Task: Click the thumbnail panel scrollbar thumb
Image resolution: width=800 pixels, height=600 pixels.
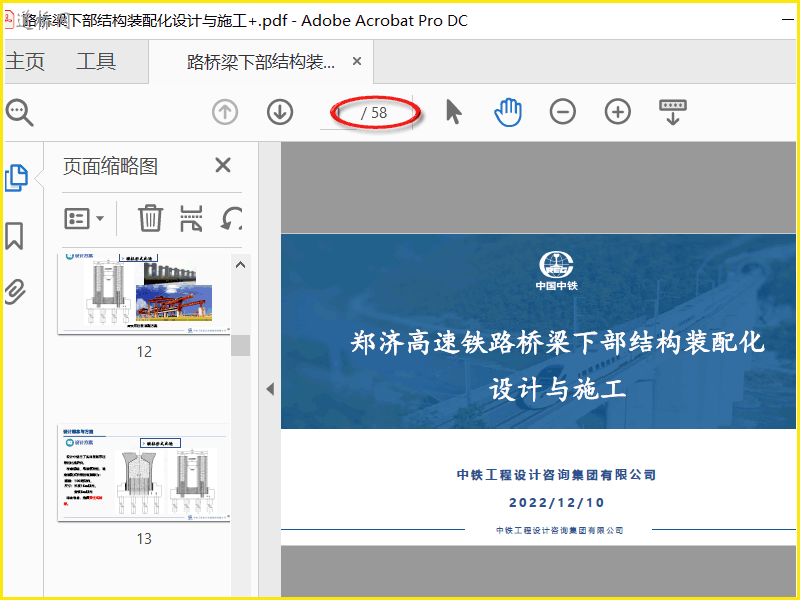Action: coord(240,345)
